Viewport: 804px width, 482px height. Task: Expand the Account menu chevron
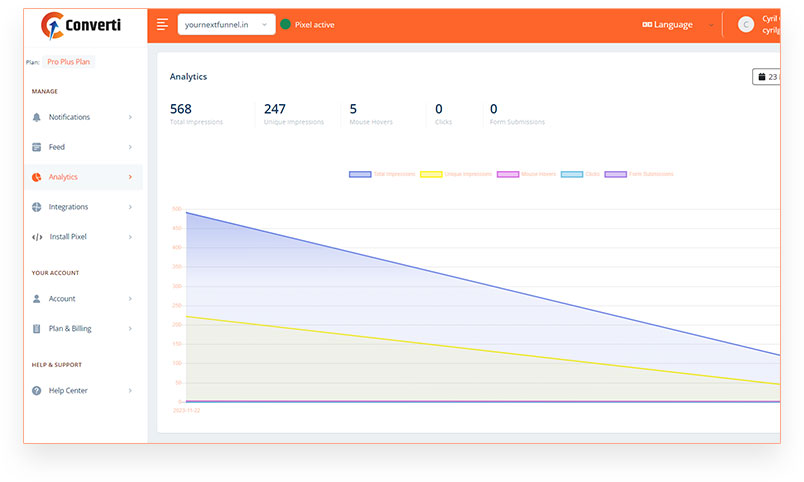(130, 299)
